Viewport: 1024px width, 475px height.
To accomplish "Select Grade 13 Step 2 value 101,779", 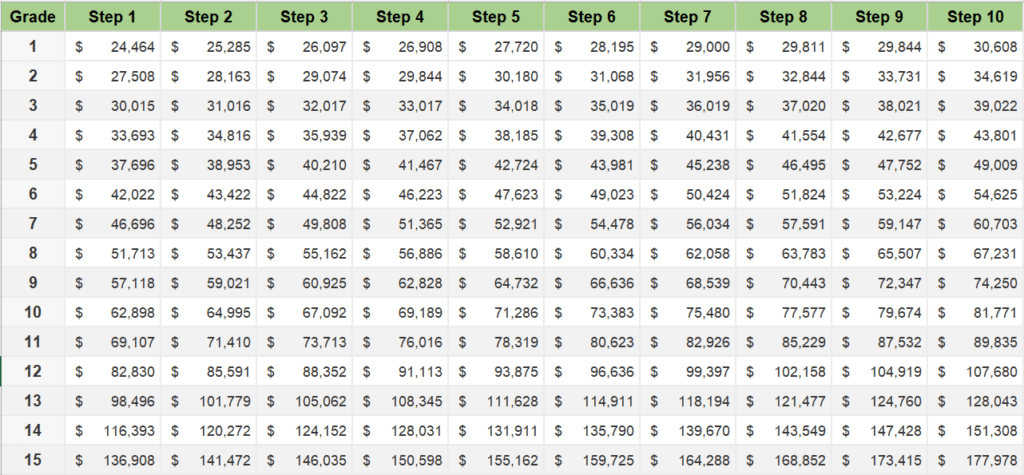I will [x=209, y=401].
